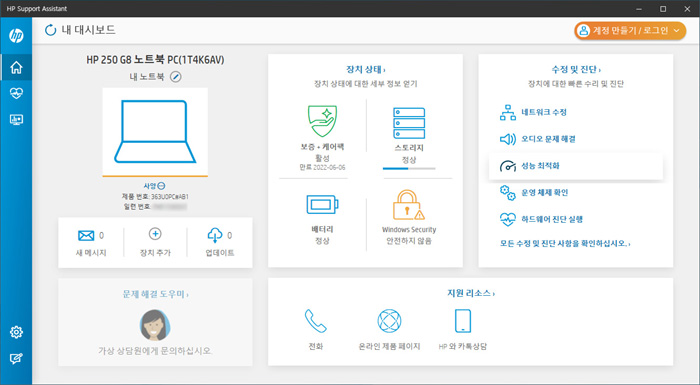Viewport: 700px width, 385px height.
Task: Open the settings gear in the sidebar
Action: point(16,332)
